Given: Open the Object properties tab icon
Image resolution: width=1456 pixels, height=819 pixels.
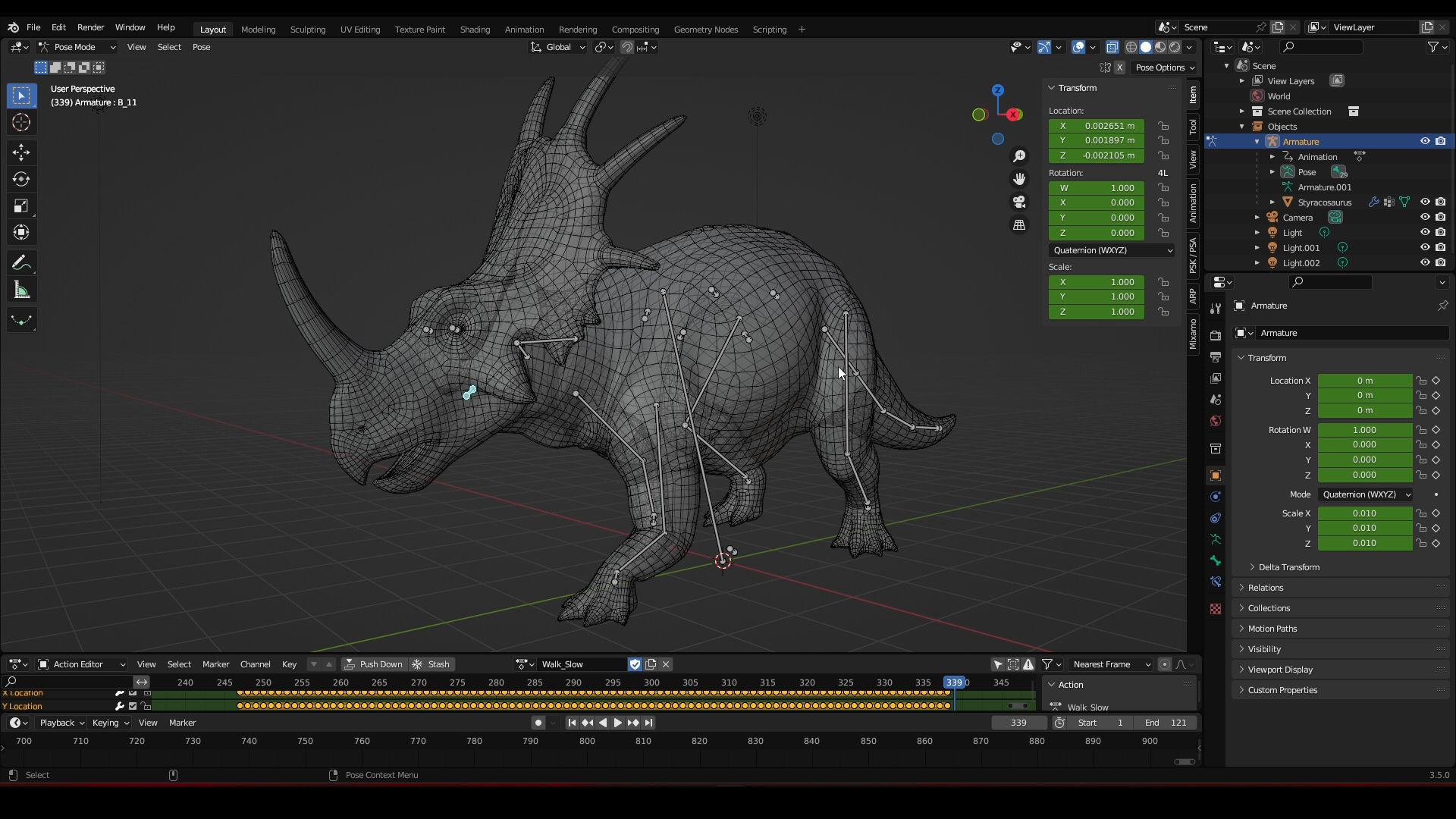Looking at the screenshot, I should [x=1216, y=475].
